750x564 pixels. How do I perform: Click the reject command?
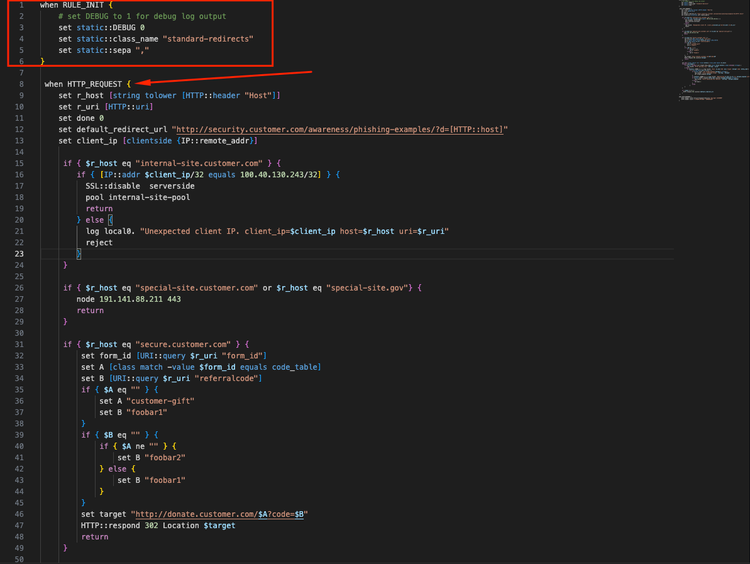click(x=99, y=242)
